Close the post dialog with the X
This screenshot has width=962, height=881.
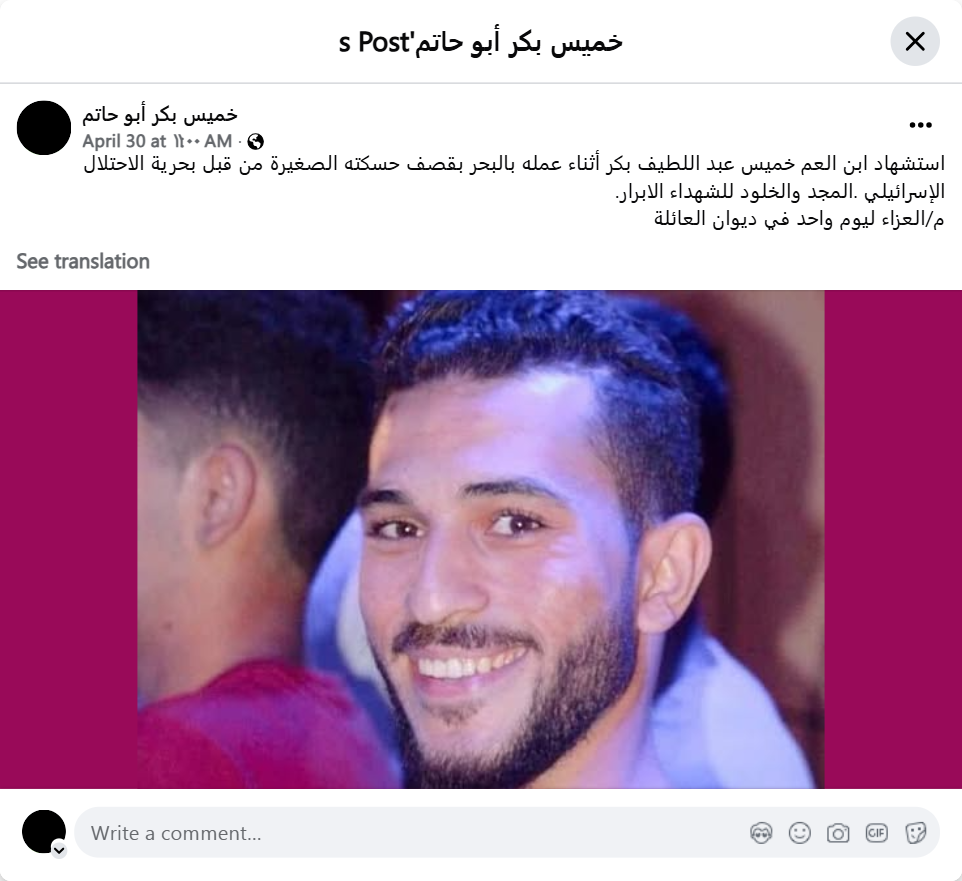tap(915, 42)
